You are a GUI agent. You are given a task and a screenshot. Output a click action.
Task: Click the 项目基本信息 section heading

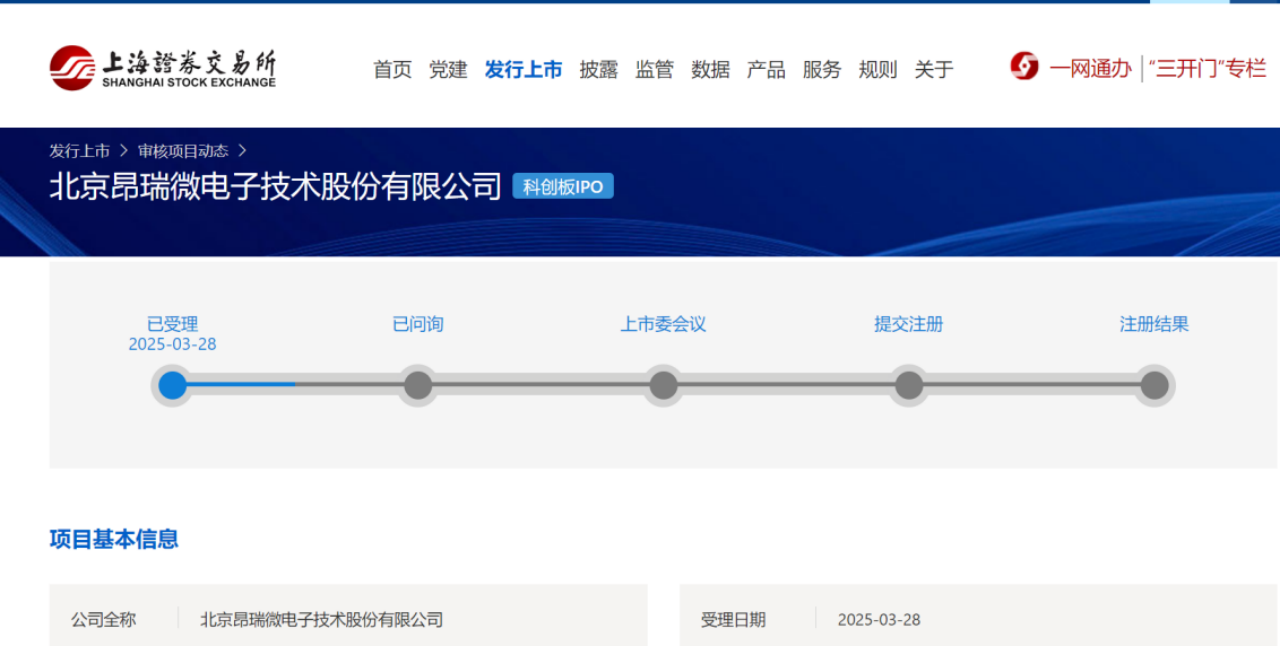click(114, 540)
